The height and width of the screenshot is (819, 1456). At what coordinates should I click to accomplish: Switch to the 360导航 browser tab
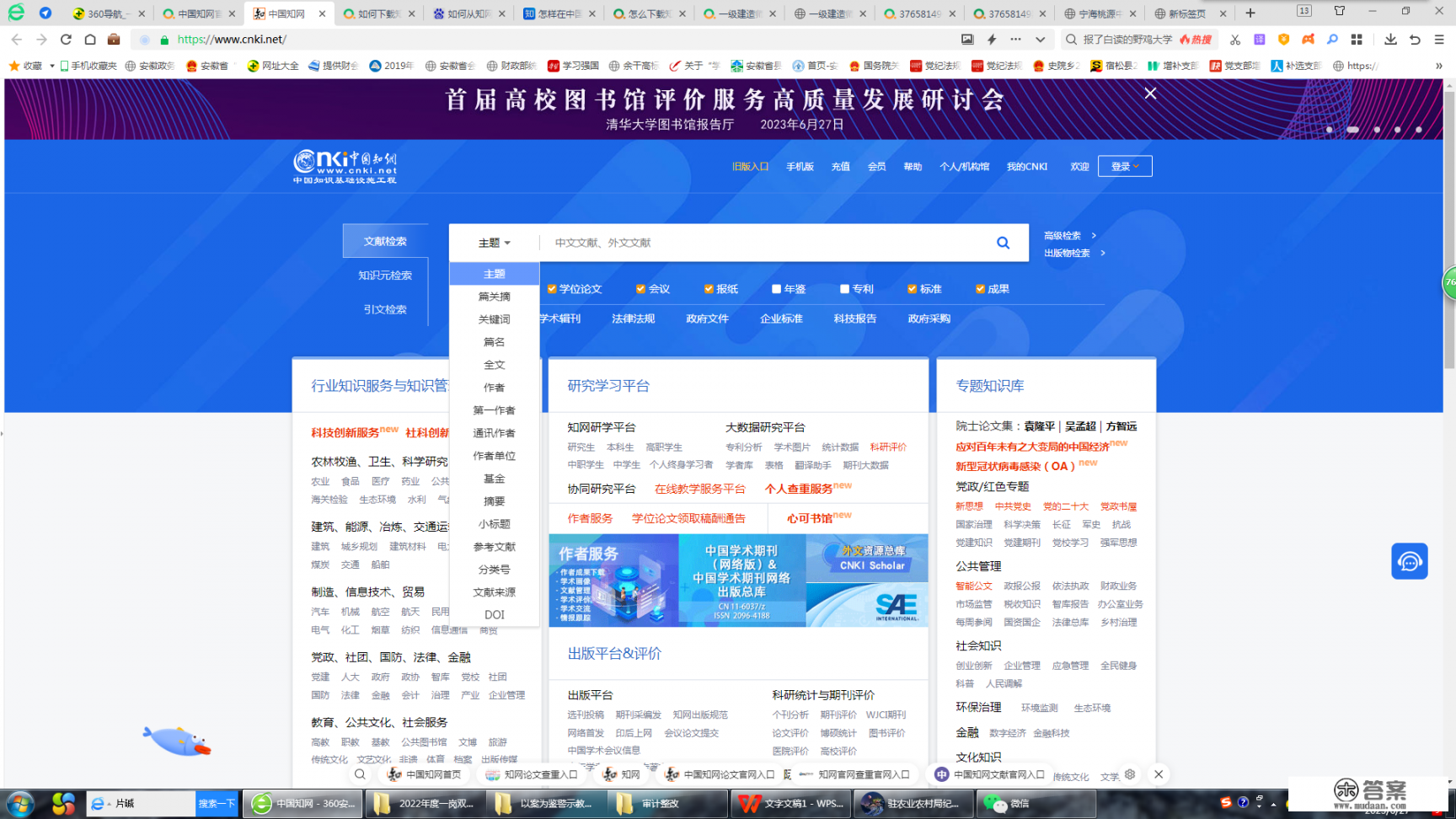pyautogui.click(x=109, y=13)
